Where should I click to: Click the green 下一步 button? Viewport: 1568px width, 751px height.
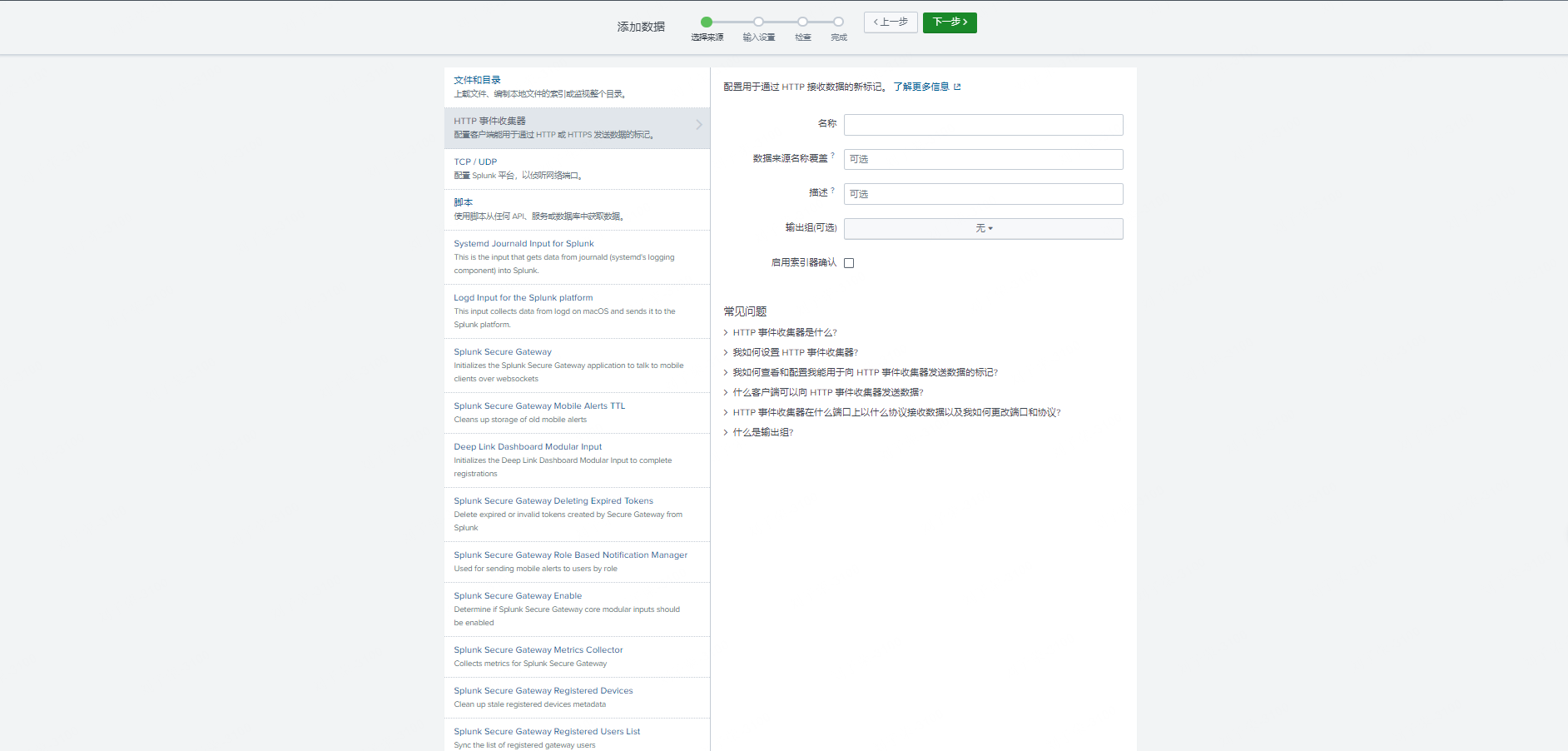[x=949, y=22]
